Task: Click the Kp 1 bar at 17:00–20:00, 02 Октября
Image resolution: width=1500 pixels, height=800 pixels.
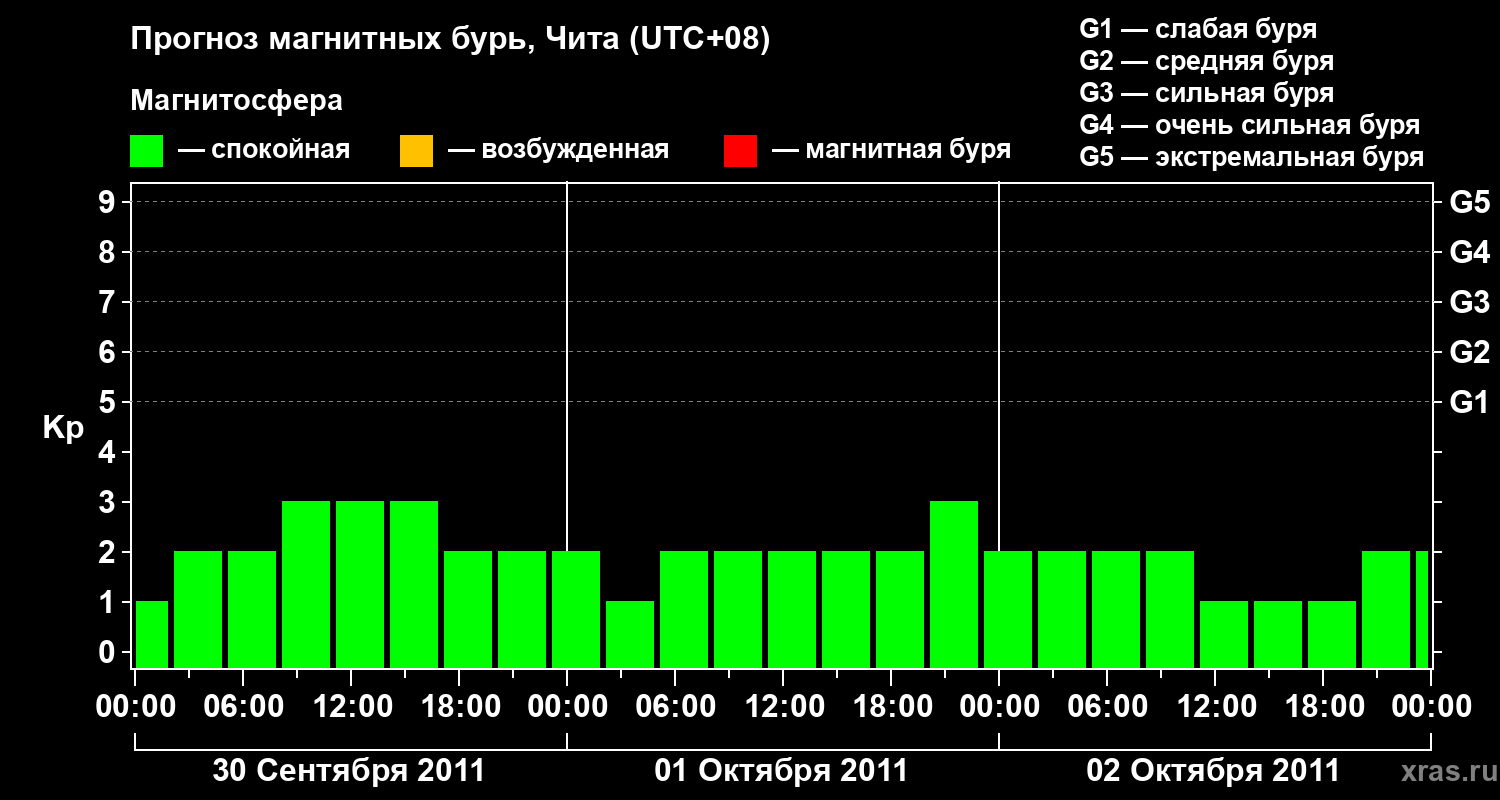Action: point(1332,634)
